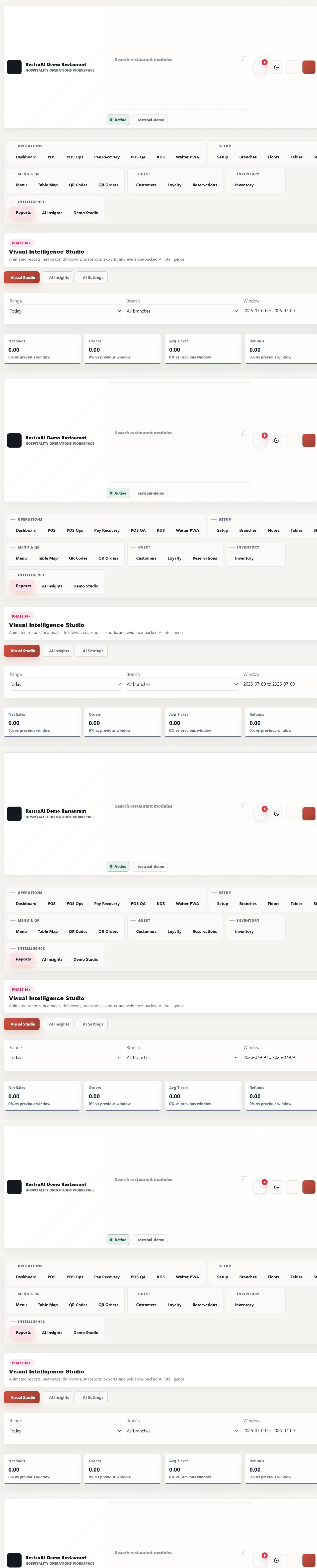This screenshot has width=317, height=1568.
Task: Toggle moon icon in the bottommost partial header
Action: pos(276,1559)
